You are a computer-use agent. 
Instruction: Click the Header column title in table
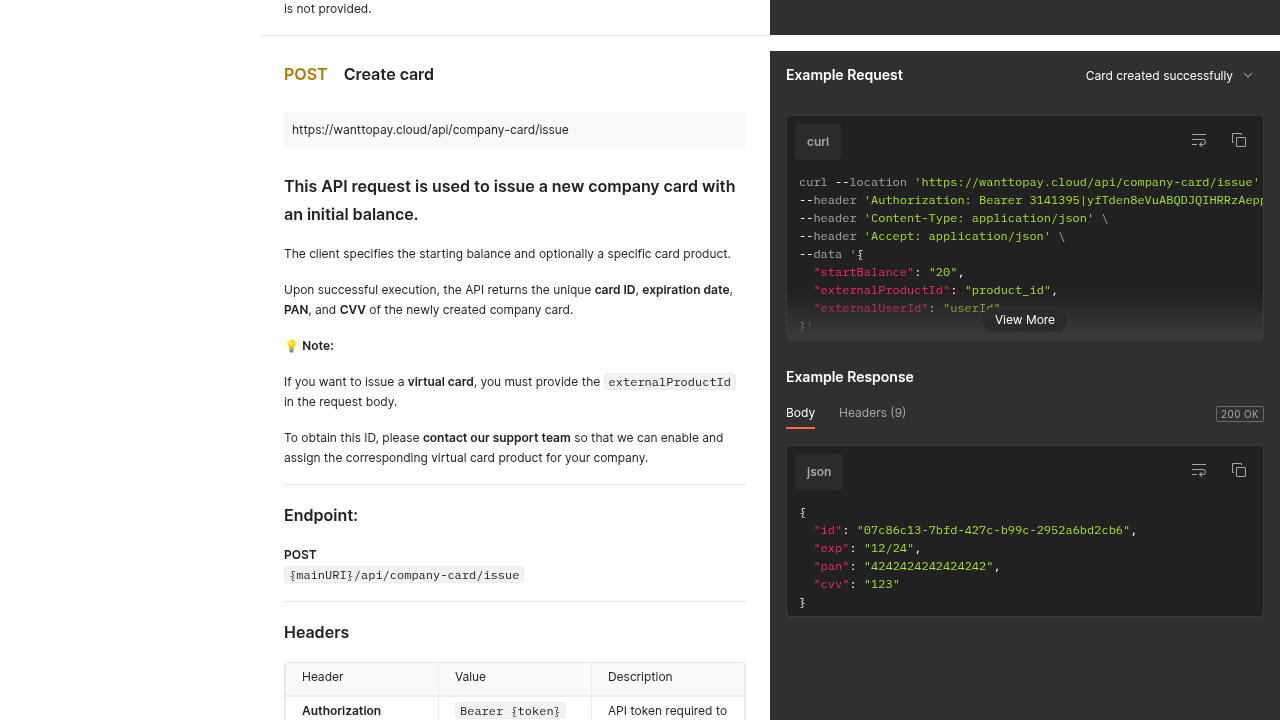pyautogui.click(x=322, y=677)
